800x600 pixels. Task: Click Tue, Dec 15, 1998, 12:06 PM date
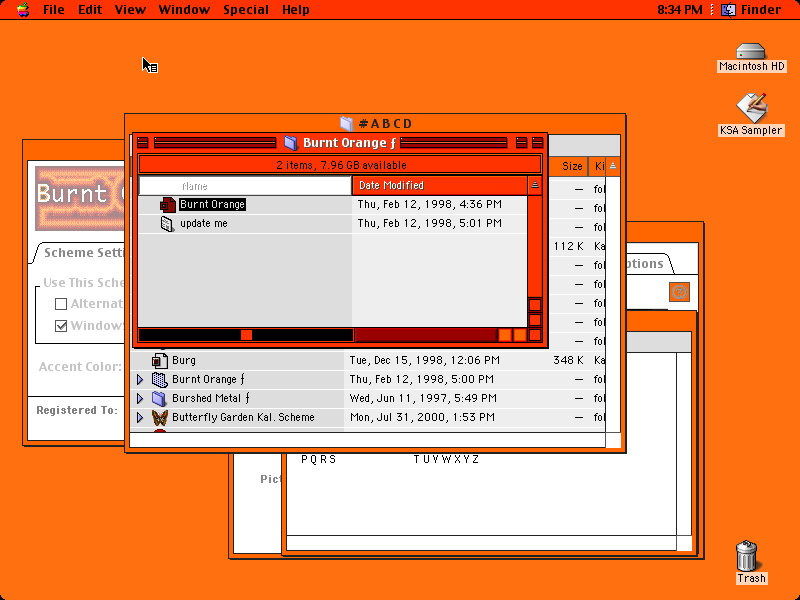424,360
